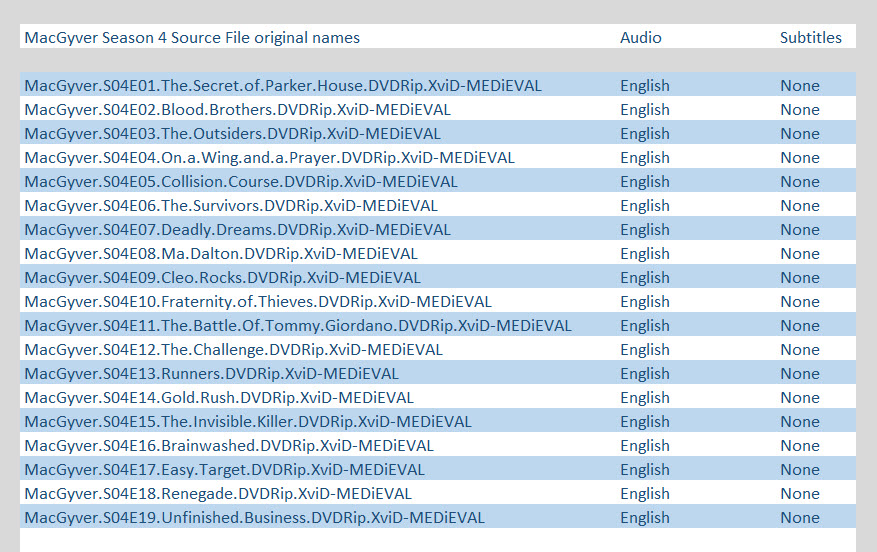Click the English audio cell for Collision Course
This screenshot has width=877, height=552.
(x=645, y=182)
